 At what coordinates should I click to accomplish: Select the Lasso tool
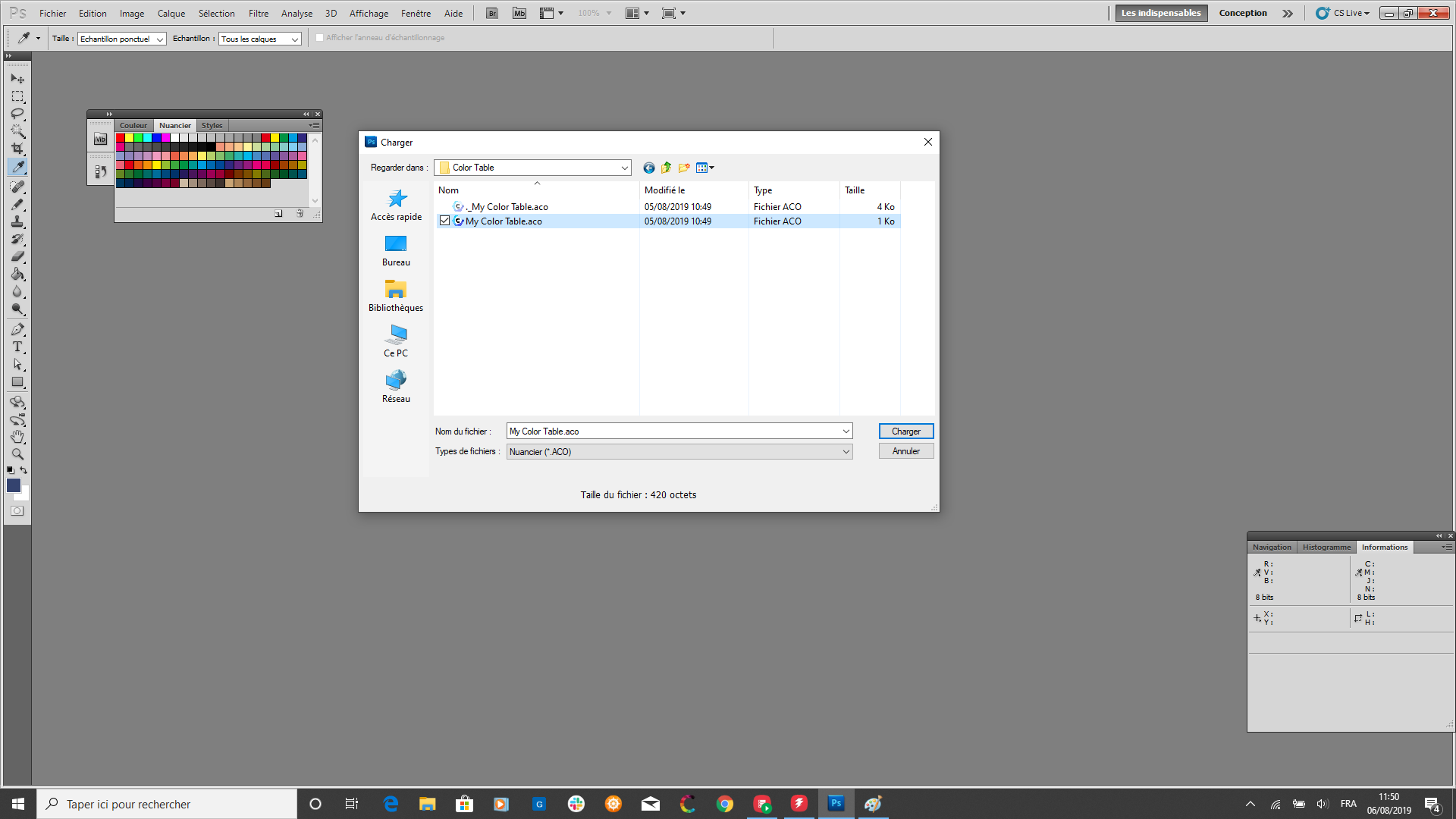click(17, 114)
